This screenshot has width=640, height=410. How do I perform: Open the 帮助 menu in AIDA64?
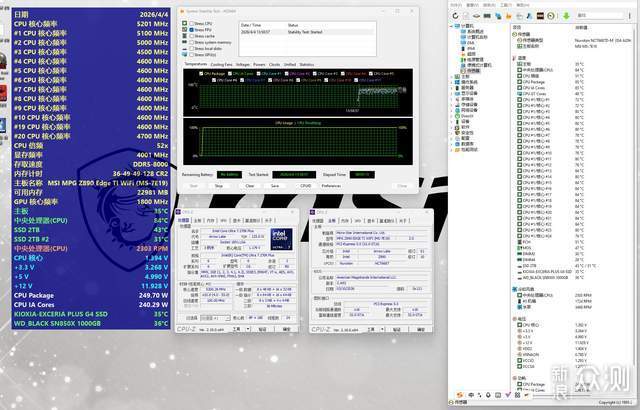(522, 5)
